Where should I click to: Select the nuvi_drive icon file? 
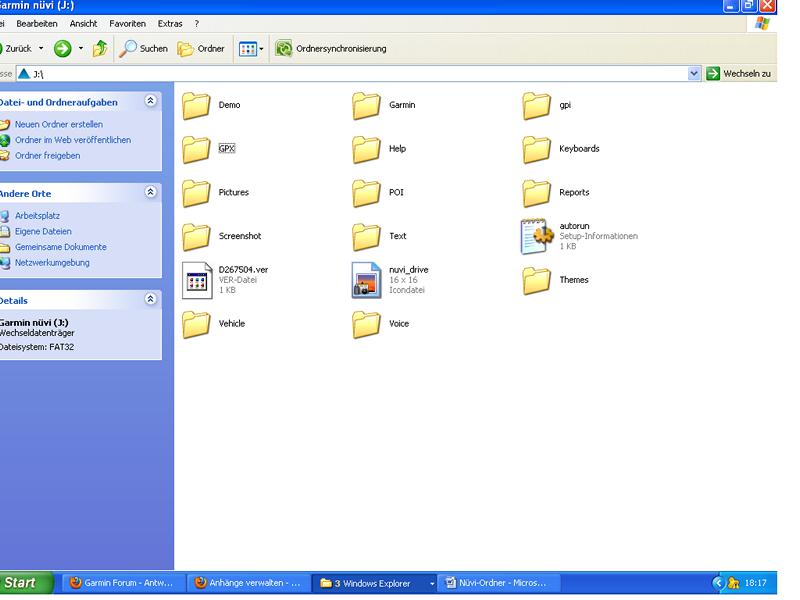[390, 280]
